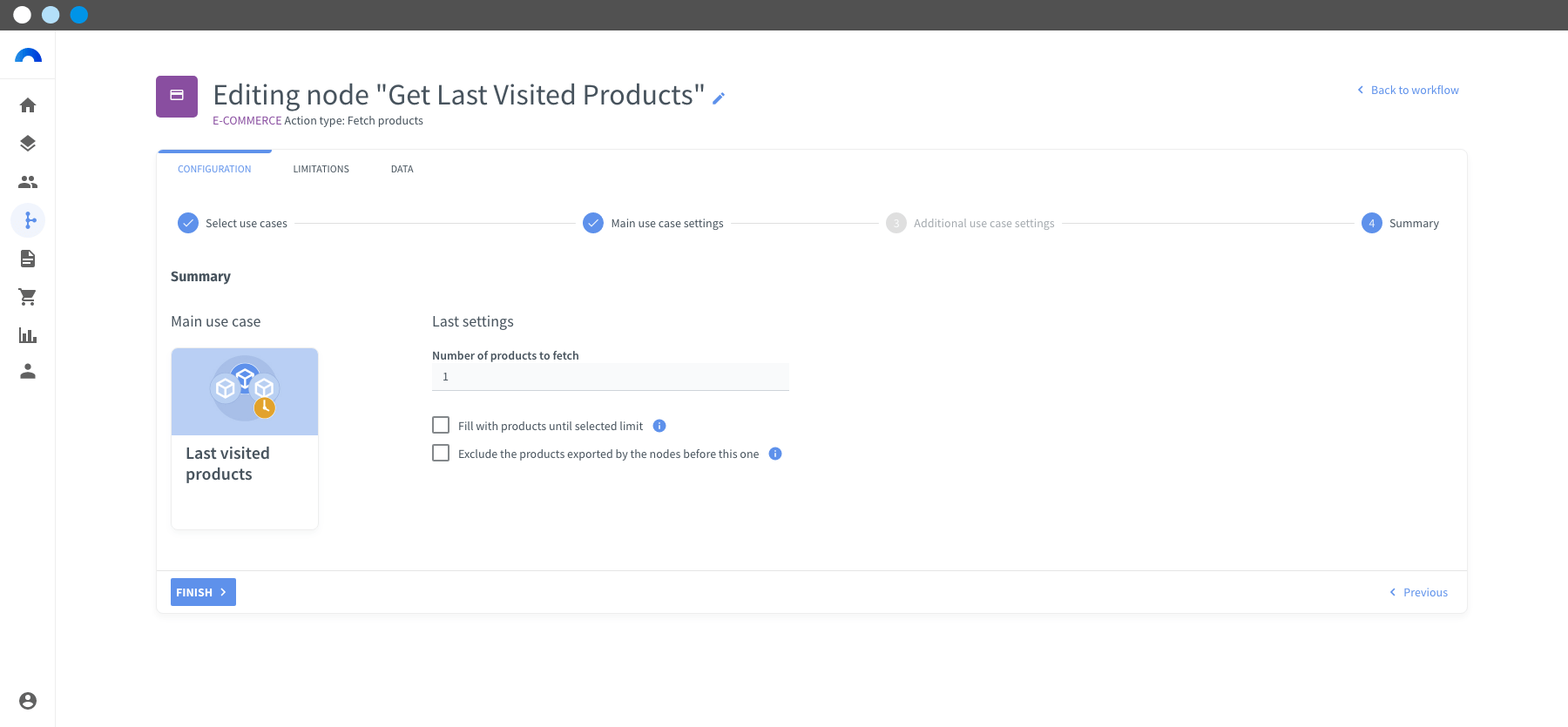This screenshot has height=727, width=1568.
Task: Open the layers icon in sidebar
Action: click(x=28, y=144)
